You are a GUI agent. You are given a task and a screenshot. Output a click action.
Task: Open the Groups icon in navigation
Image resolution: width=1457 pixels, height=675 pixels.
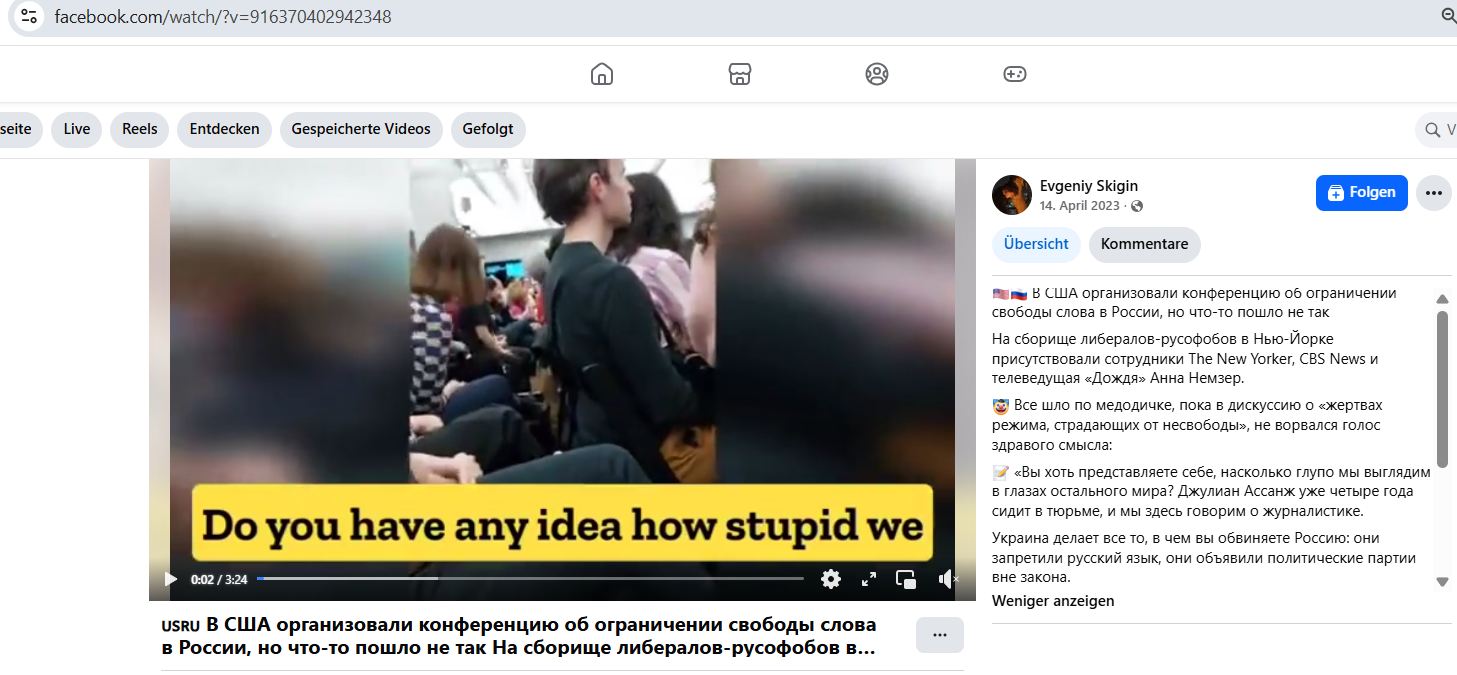[x=877, y=74]
